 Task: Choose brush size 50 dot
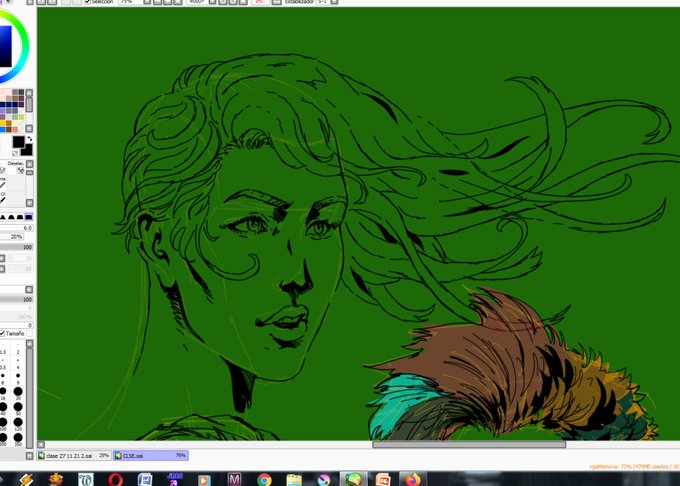(18, 408)
